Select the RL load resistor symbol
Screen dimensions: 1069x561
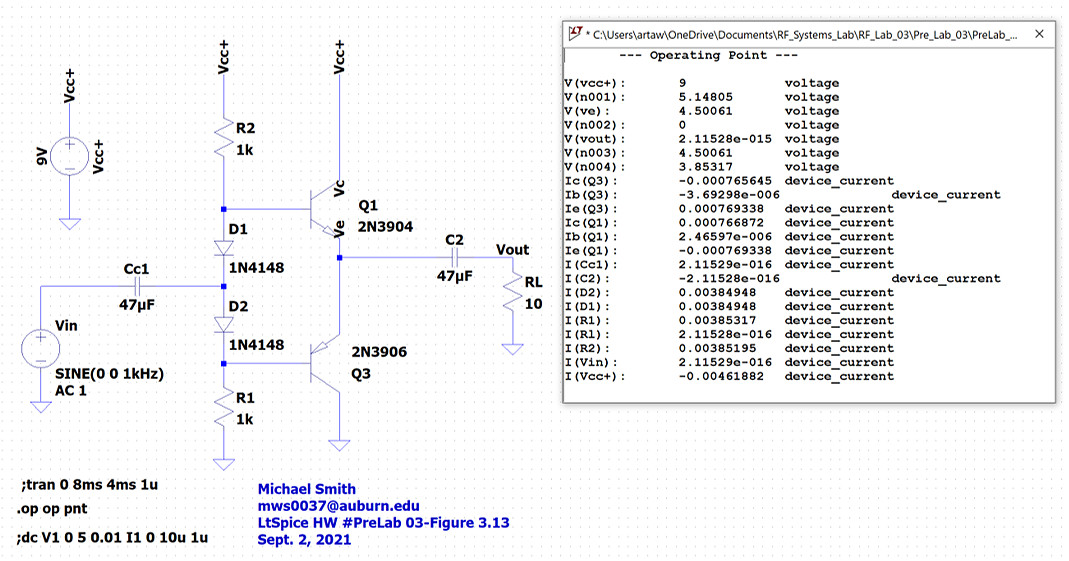(512, 292)
